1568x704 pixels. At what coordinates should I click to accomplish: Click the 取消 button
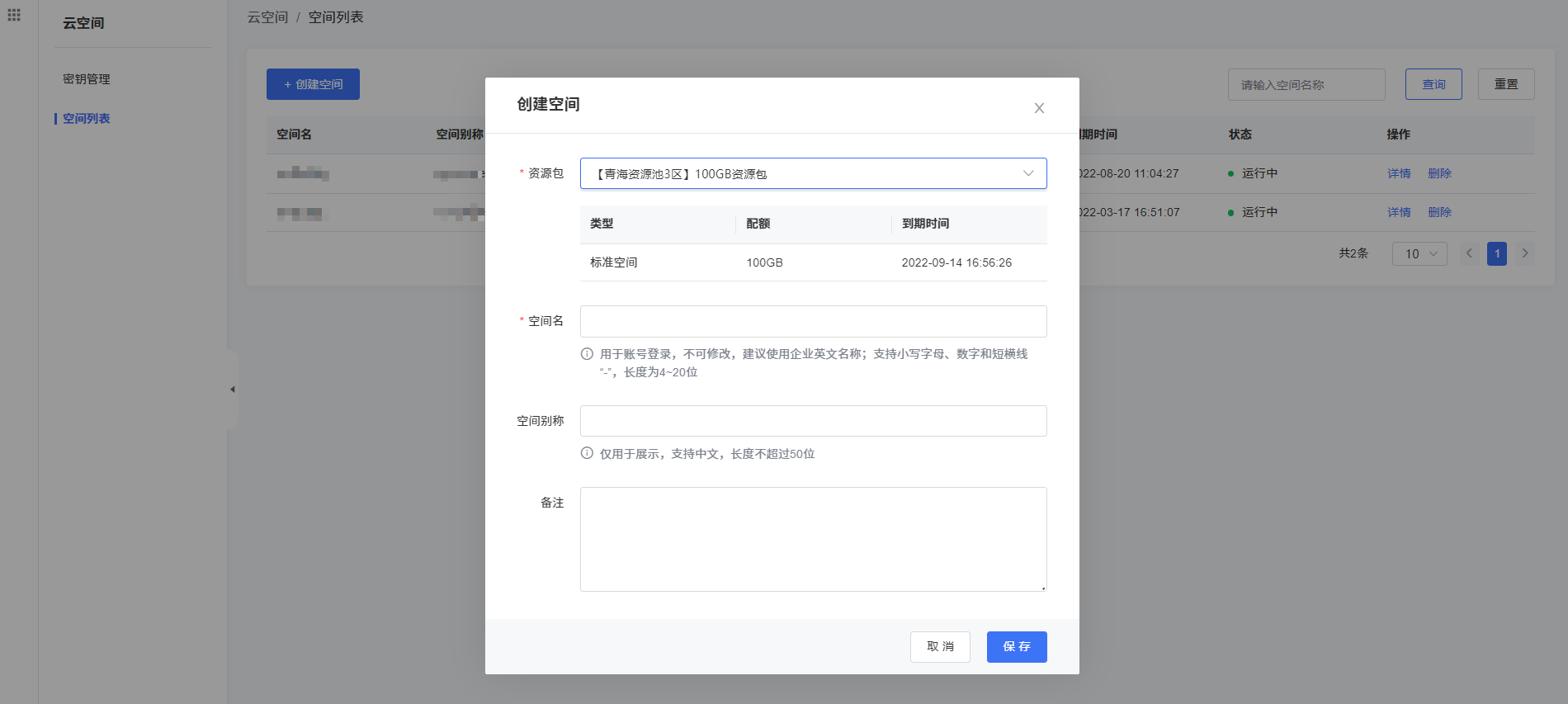click(940, 646)
